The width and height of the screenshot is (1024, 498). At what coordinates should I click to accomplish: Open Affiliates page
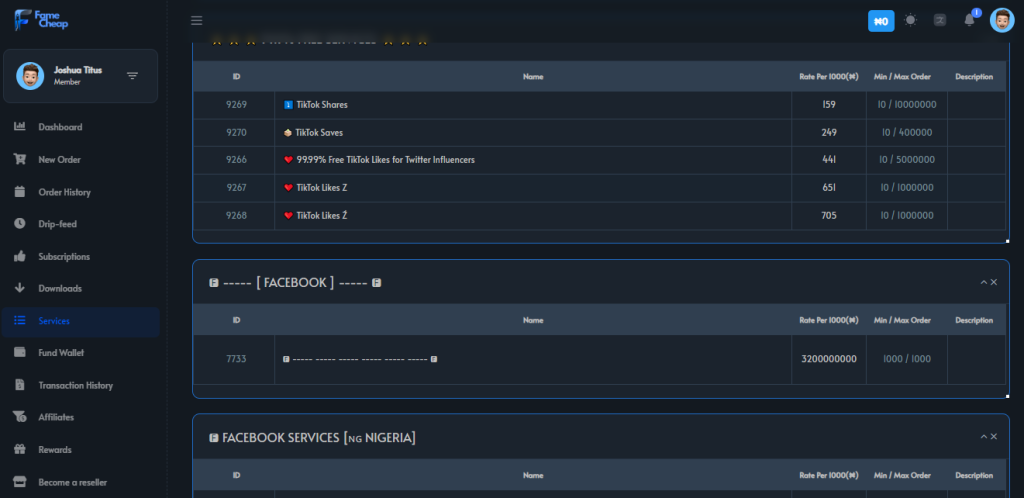pyautogui.click(x=56, y=418)
